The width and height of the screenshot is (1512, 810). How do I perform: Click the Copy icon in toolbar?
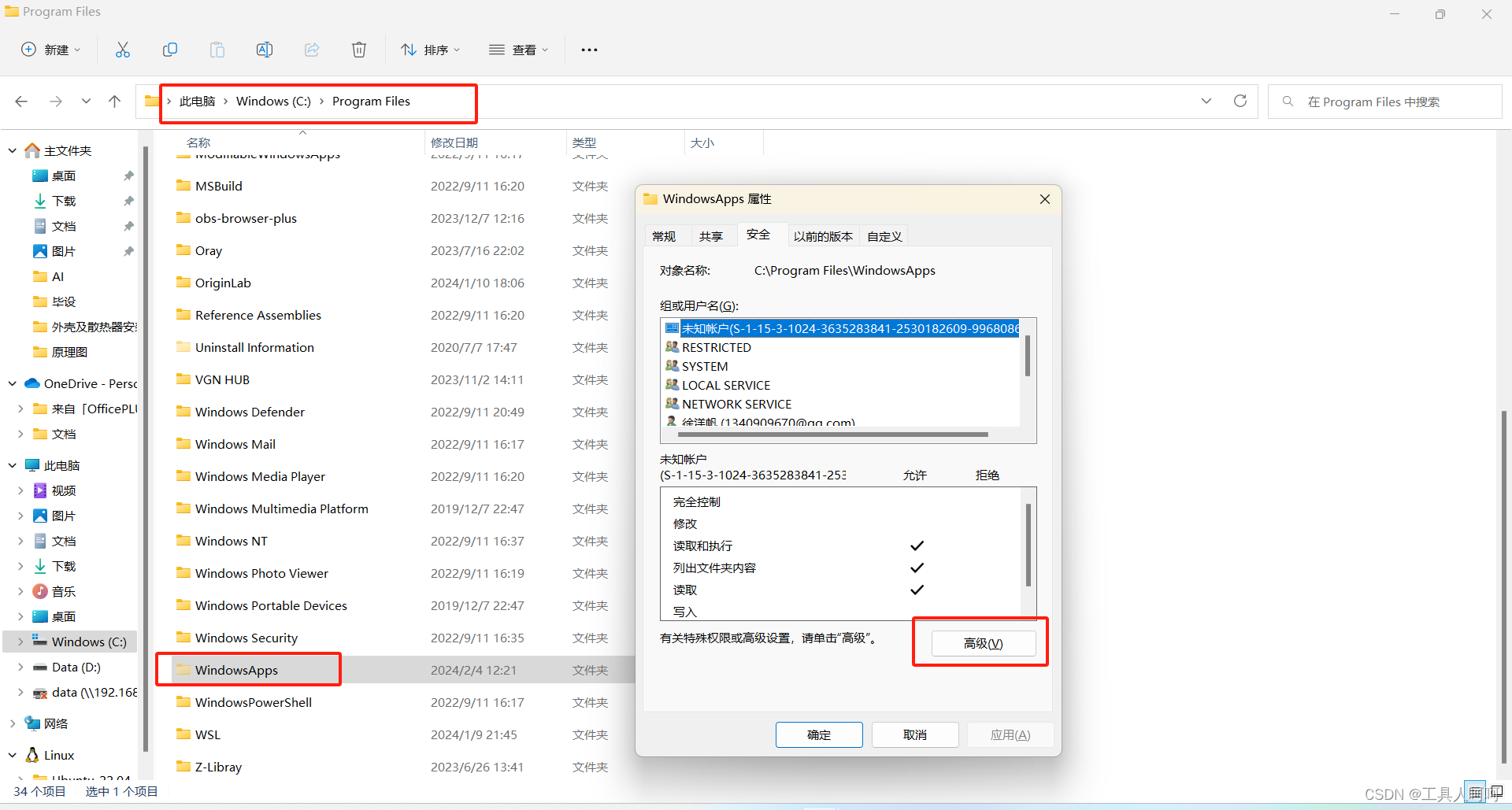[x=170, y=50]
